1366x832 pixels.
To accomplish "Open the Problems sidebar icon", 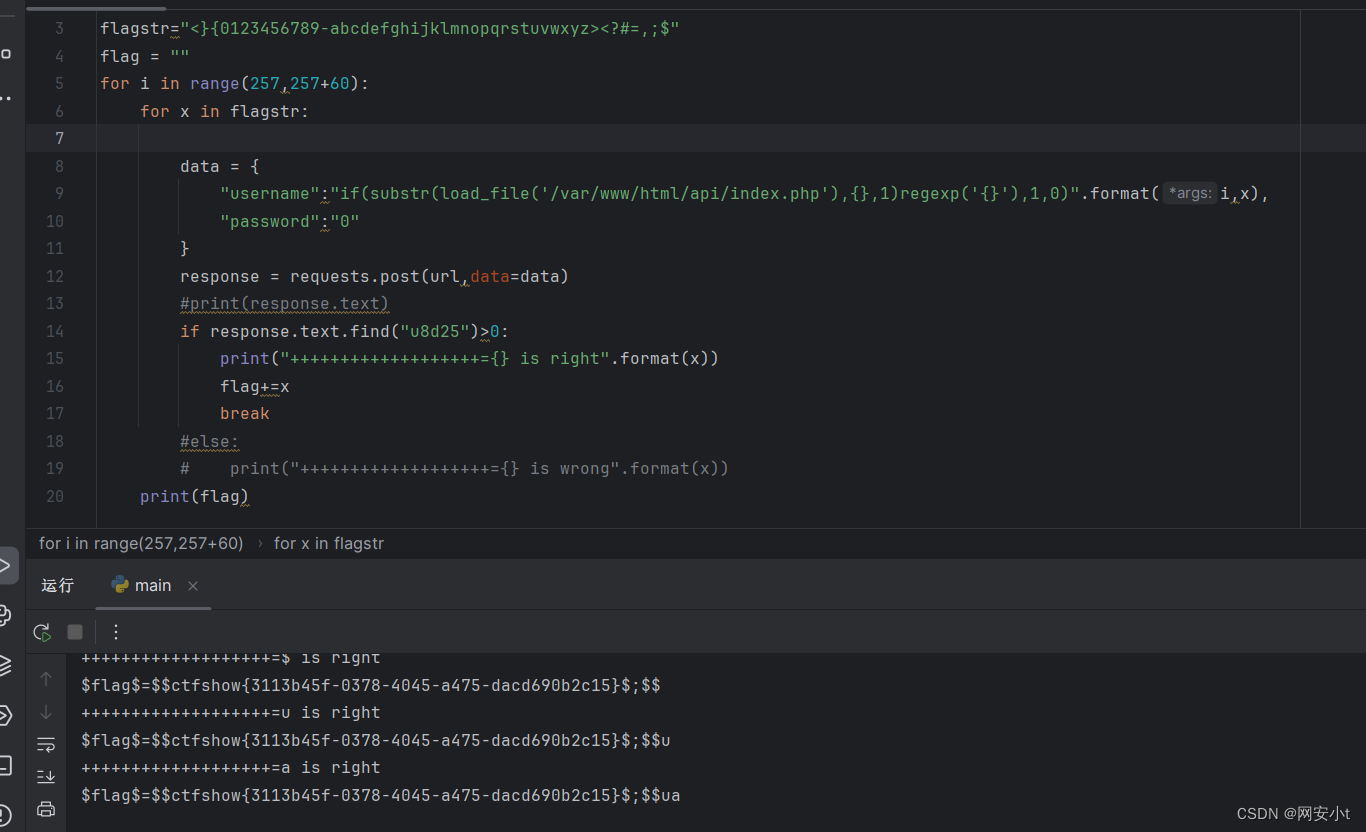I will click(x=5, y=814).
